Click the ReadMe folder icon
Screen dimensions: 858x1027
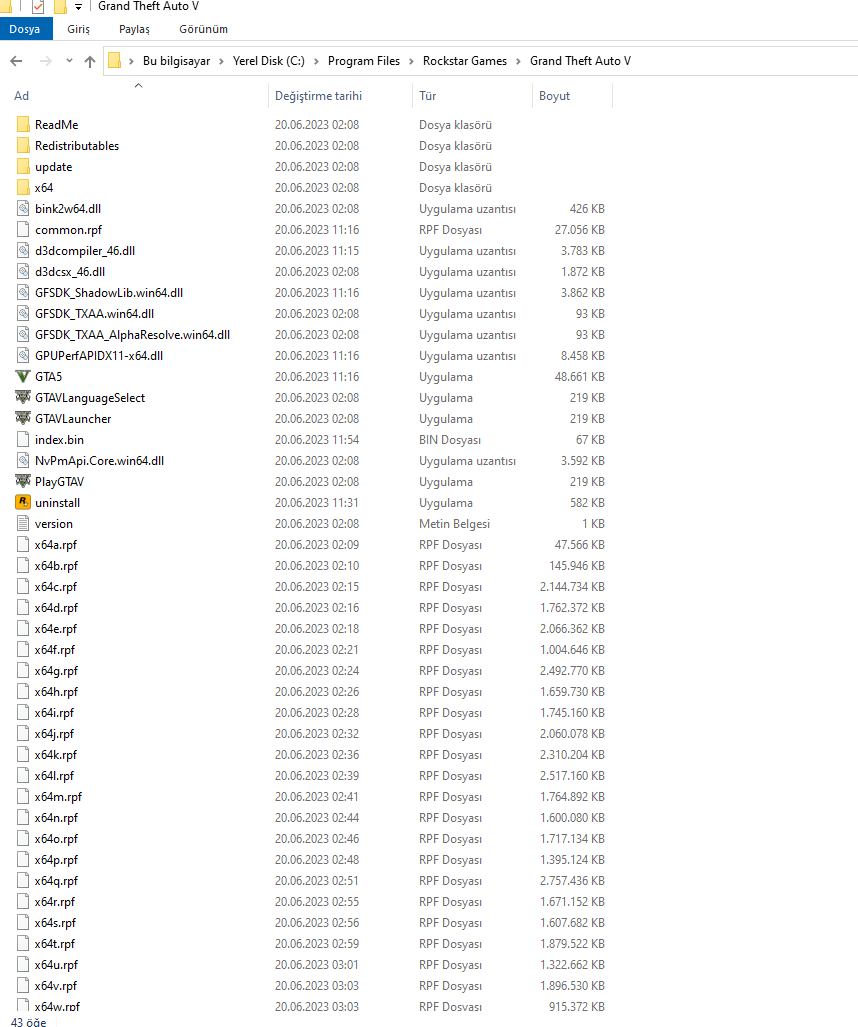click(x=22, y=124)
